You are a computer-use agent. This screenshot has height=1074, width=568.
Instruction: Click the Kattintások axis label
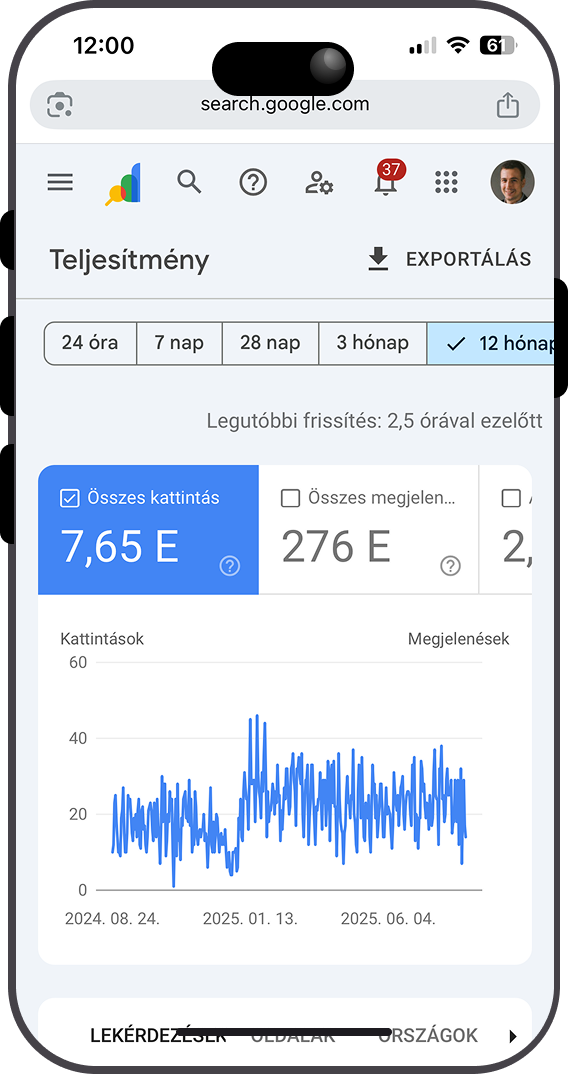coord(102,639)
